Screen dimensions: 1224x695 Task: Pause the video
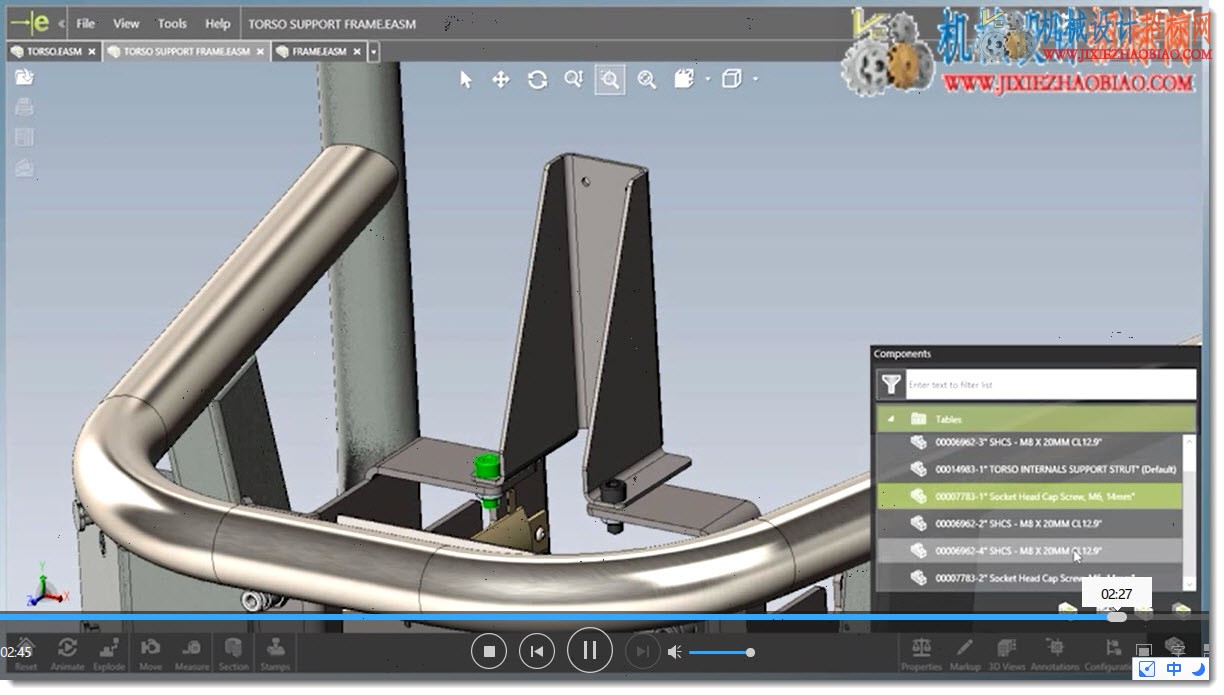coord(590,652)
